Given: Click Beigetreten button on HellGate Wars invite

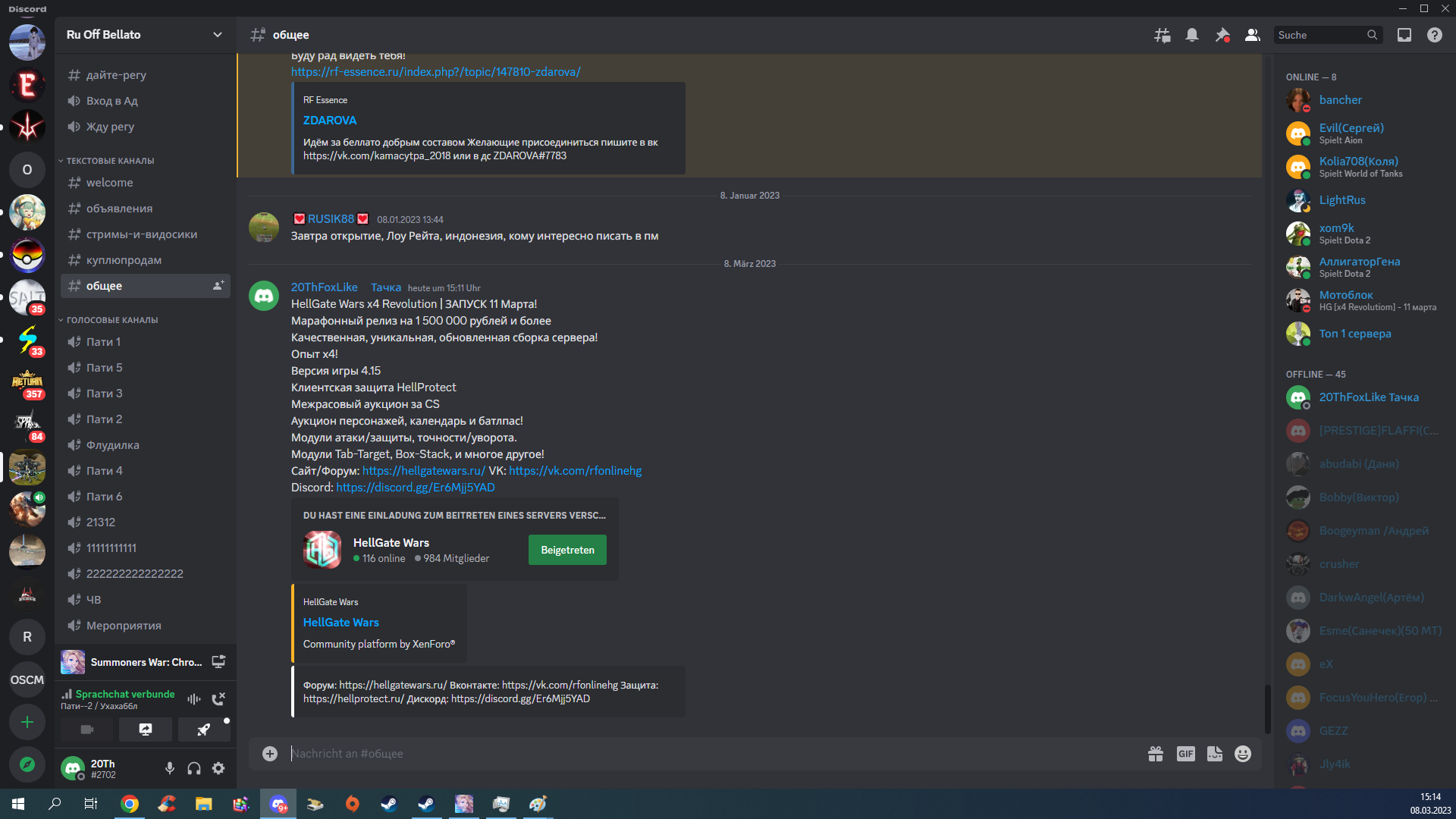Looking at the screenshot, I should (x=567, y=551).
